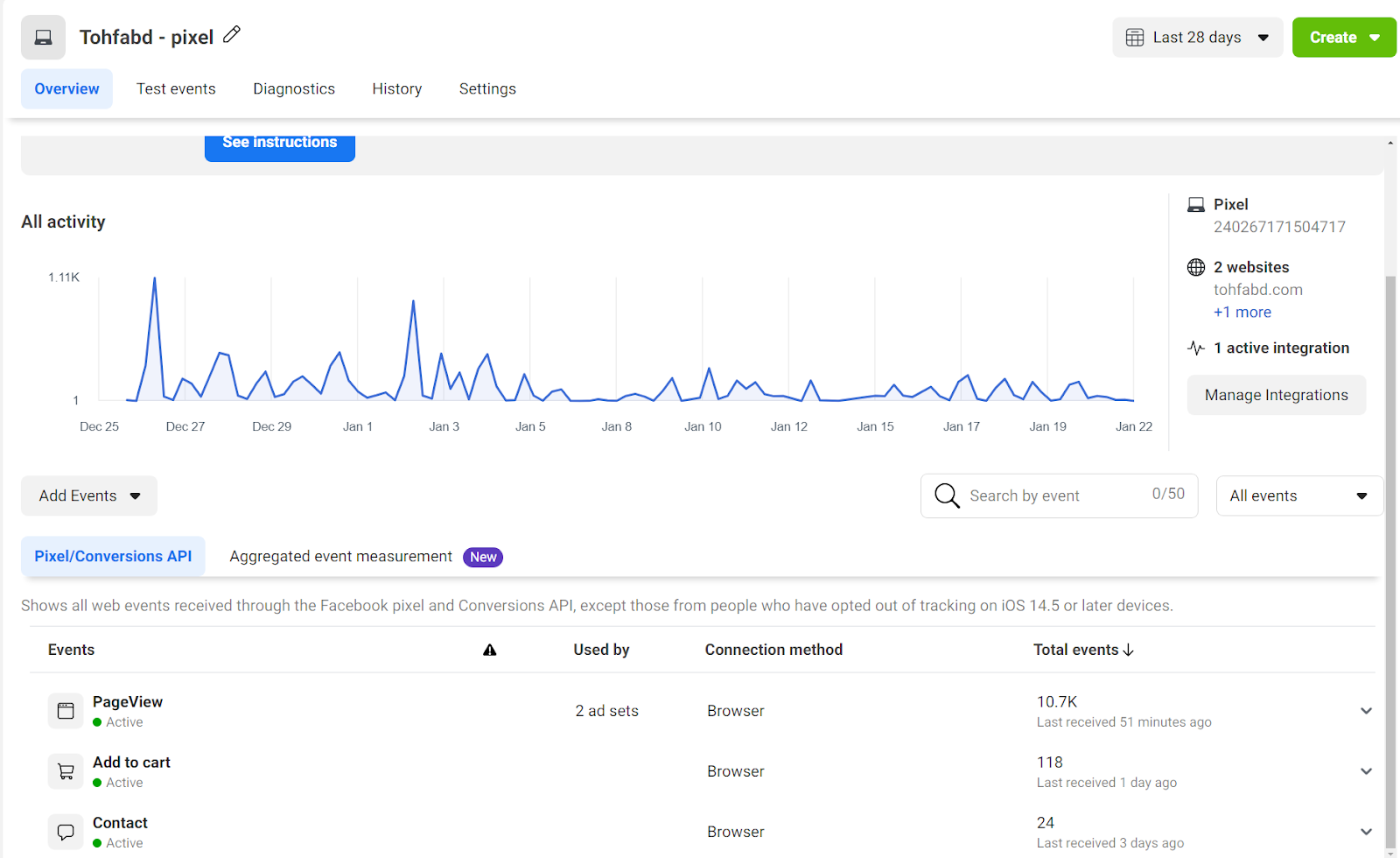Click the laptop pixel icon in the header
Viewport: 1400px width, 858px height.
tap(43, 38)
